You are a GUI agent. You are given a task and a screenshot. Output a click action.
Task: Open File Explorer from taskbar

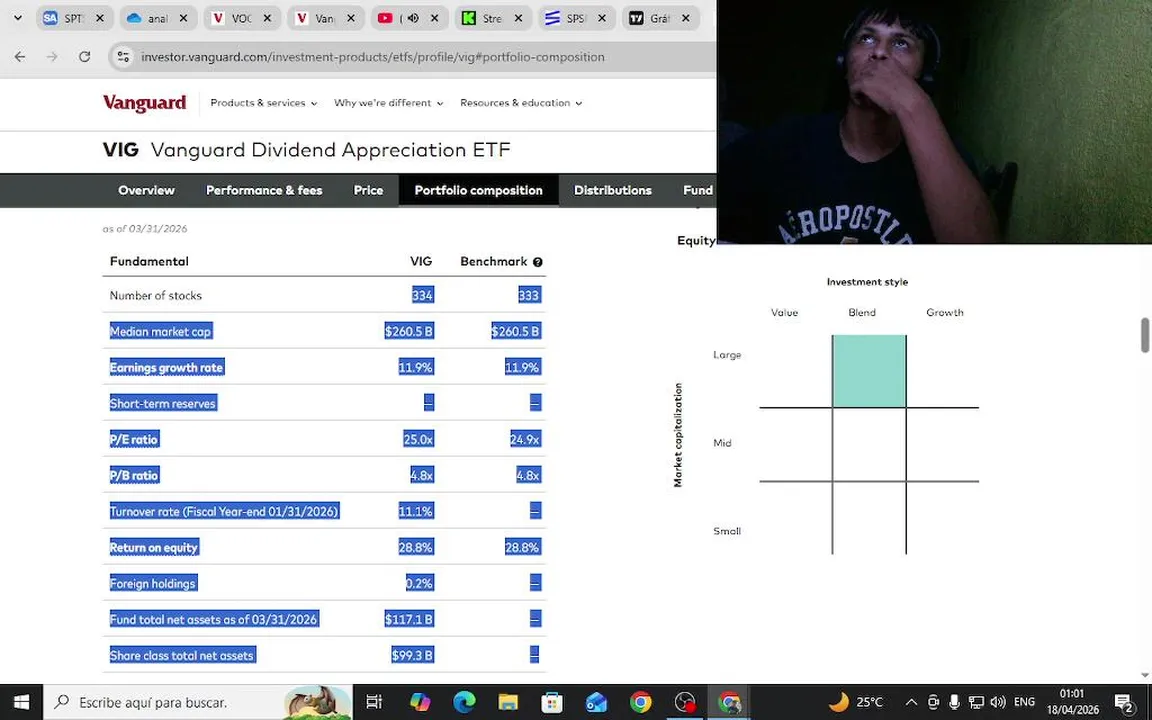(508, 702)
